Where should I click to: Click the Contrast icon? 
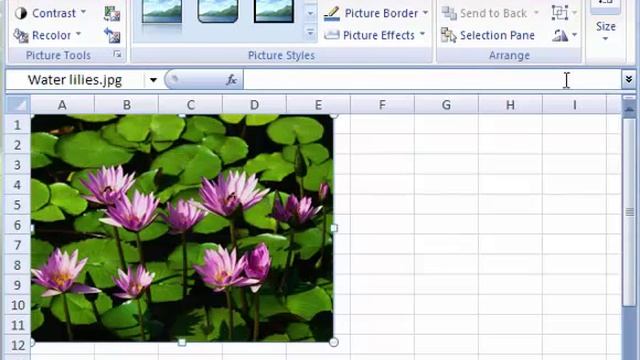[21, 13]
